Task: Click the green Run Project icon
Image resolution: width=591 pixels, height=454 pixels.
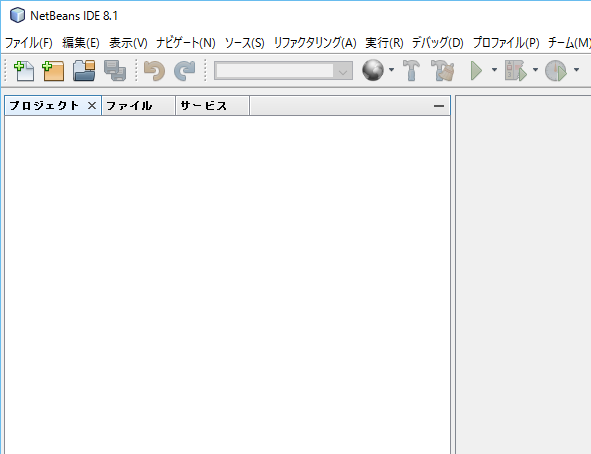Action: click(x=476, y=70)
